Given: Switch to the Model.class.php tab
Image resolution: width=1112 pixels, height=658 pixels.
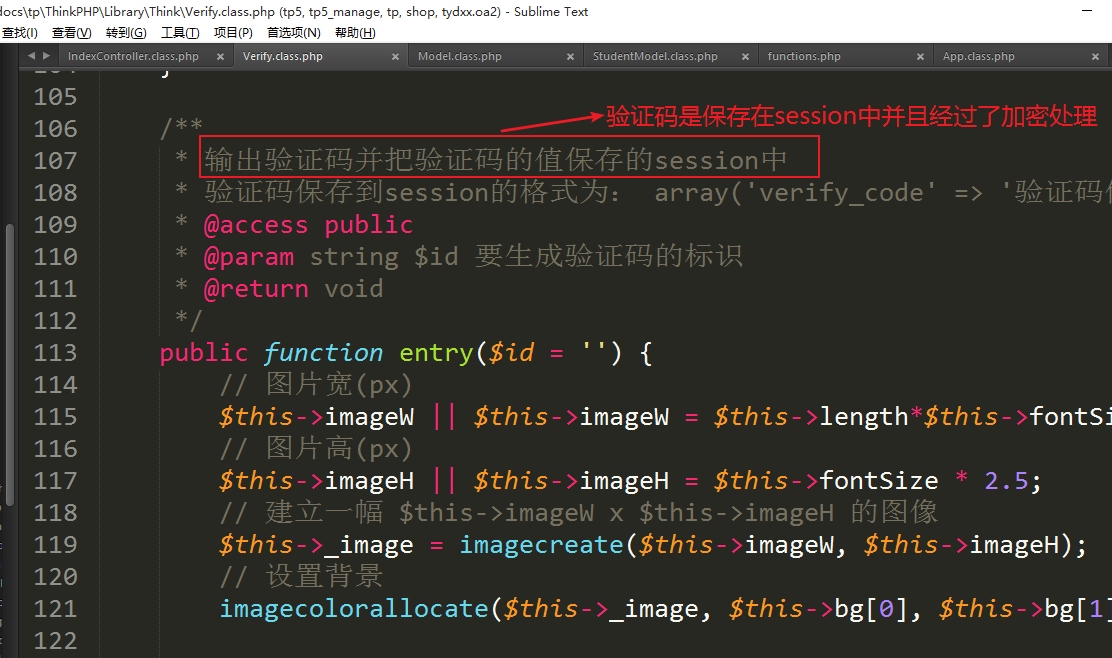Looking at the screenshot, I should 460,57.
